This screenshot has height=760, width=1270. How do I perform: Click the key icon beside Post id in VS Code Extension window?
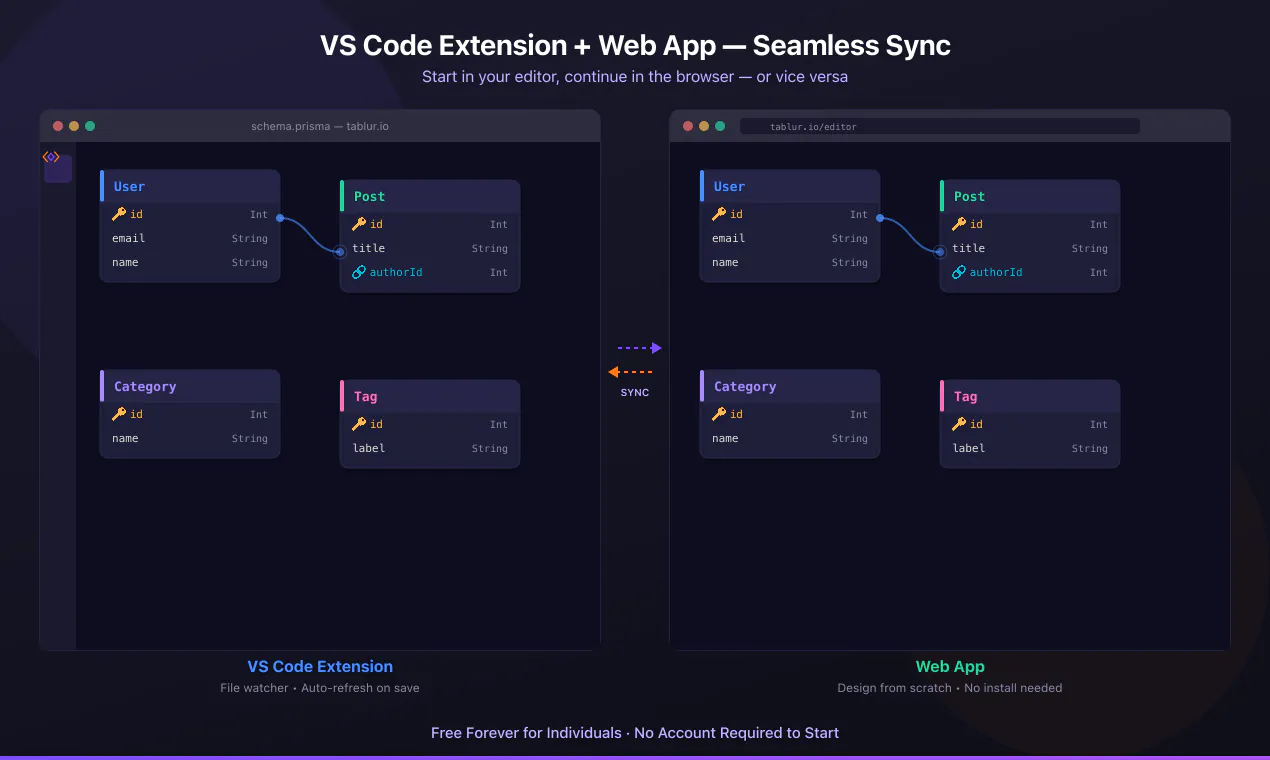coord(359,224)
